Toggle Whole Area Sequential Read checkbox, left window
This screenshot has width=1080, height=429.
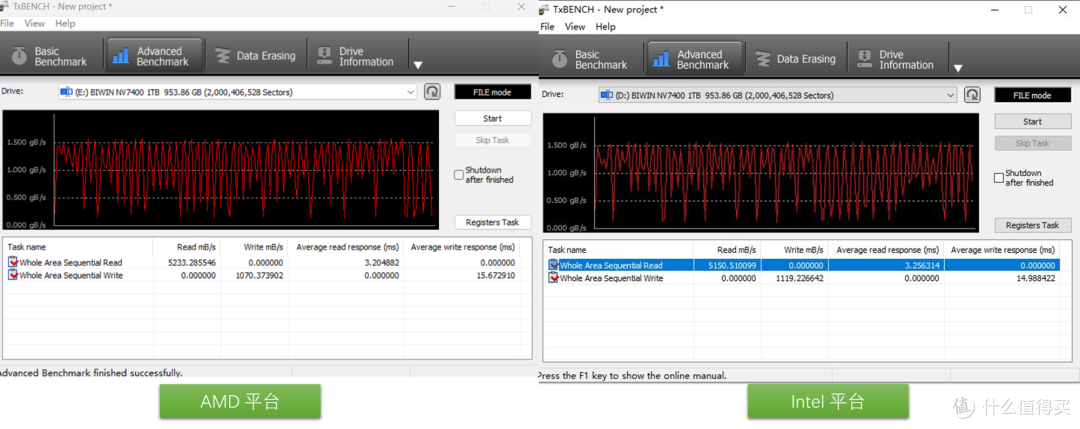pos(14,262)
